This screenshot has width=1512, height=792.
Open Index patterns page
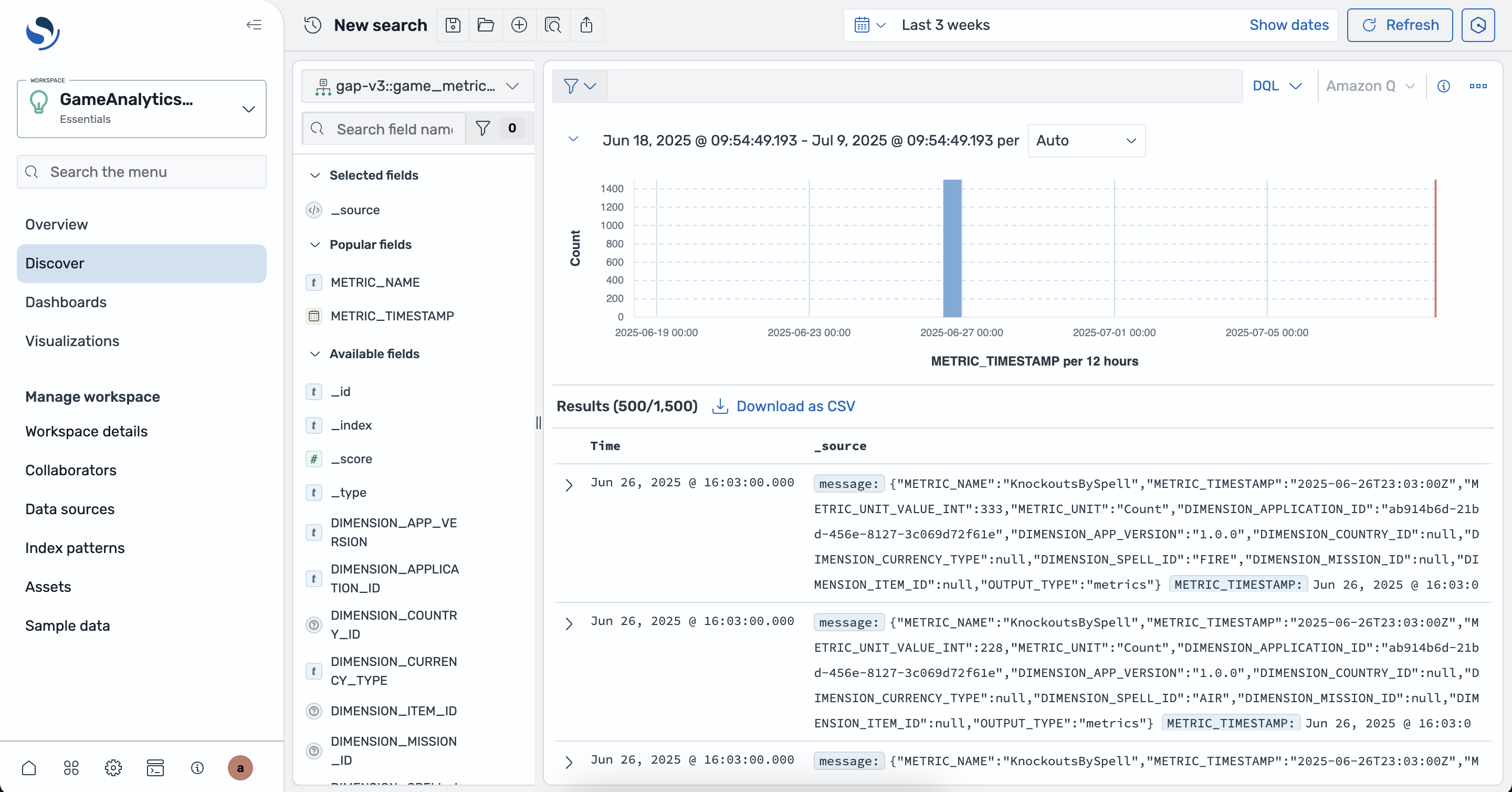pyautogui.click(x=75, y=547)
